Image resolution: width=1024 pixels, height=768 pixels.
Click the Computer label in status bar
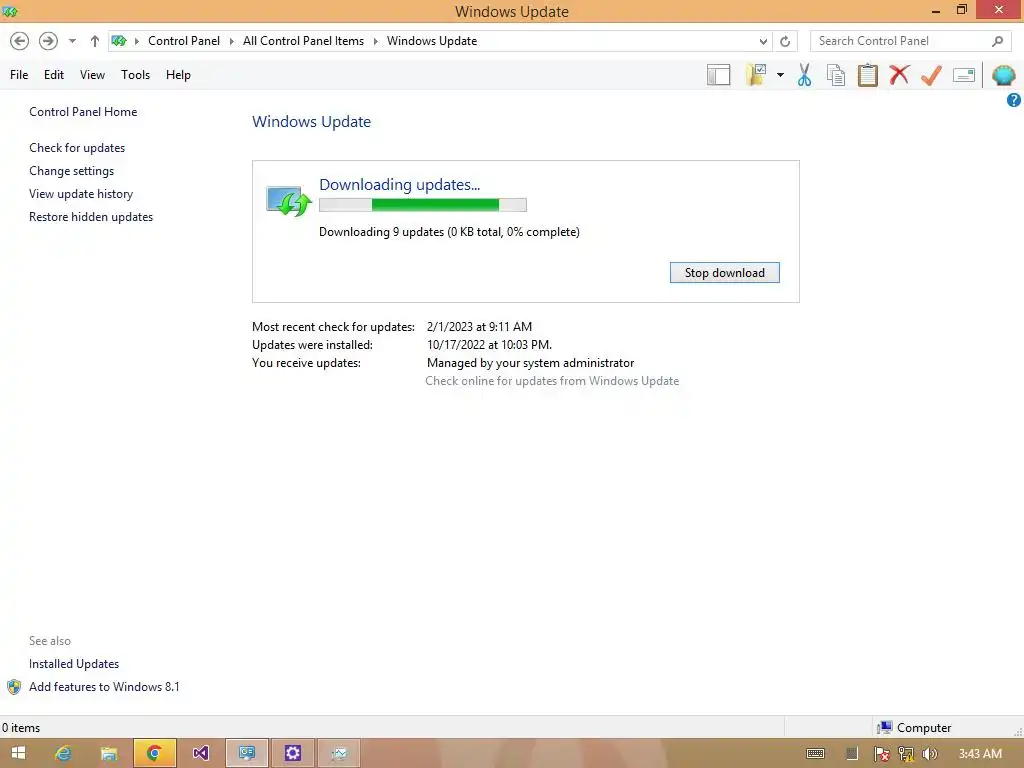coord(923,728)
